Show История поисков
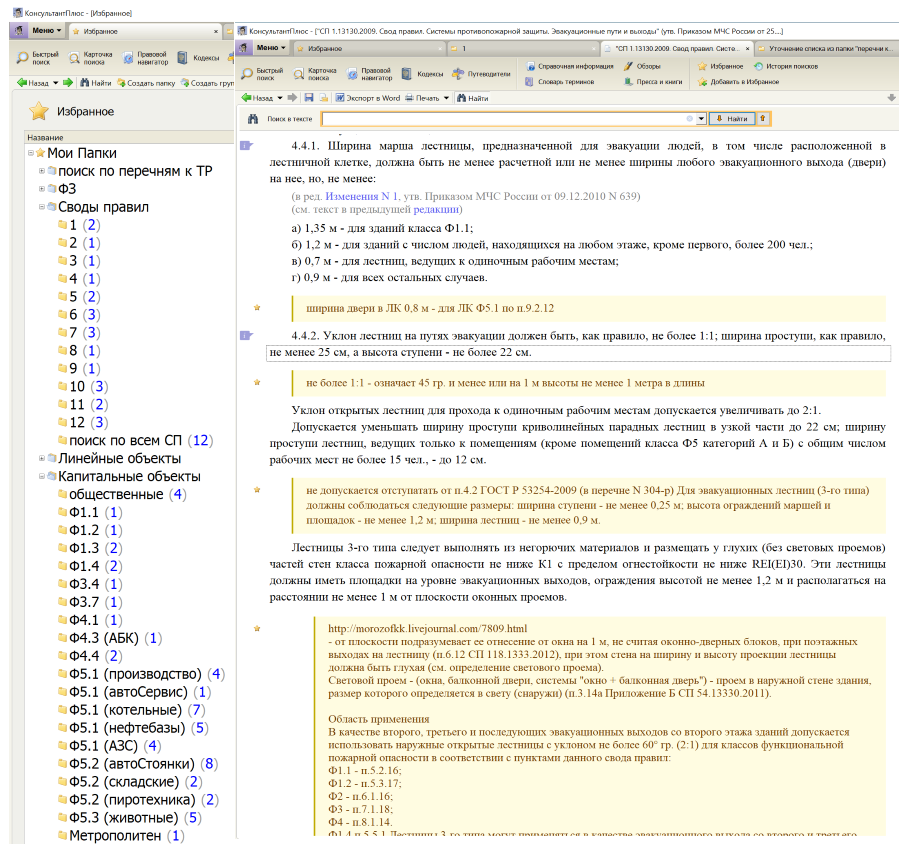 [x=785, y=67]
